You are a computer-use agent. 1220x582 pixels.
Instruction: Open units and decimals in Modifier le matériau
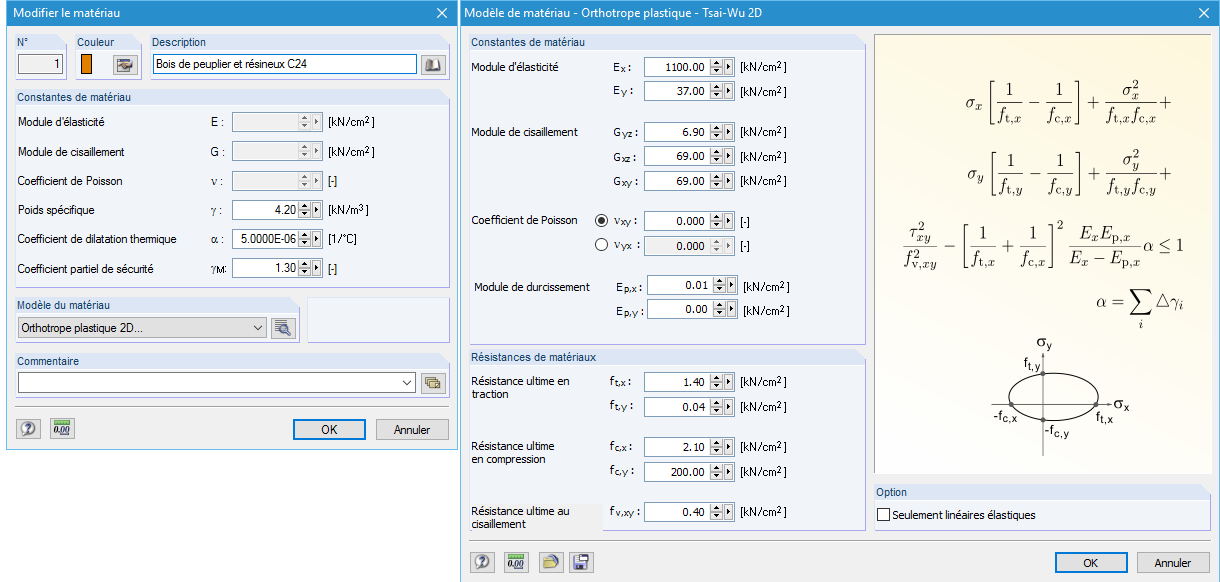(63, 429)
